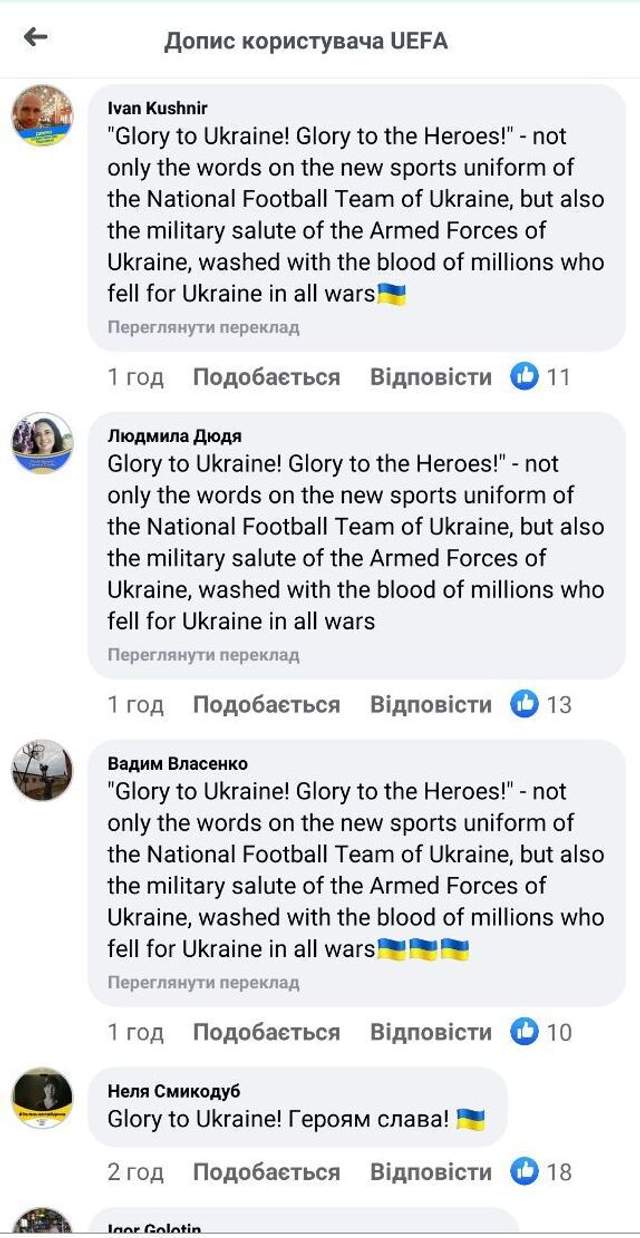Open Ivan Kushnir's profile picture
This screenshot has height=1238, width=640.
coord(42,116)
